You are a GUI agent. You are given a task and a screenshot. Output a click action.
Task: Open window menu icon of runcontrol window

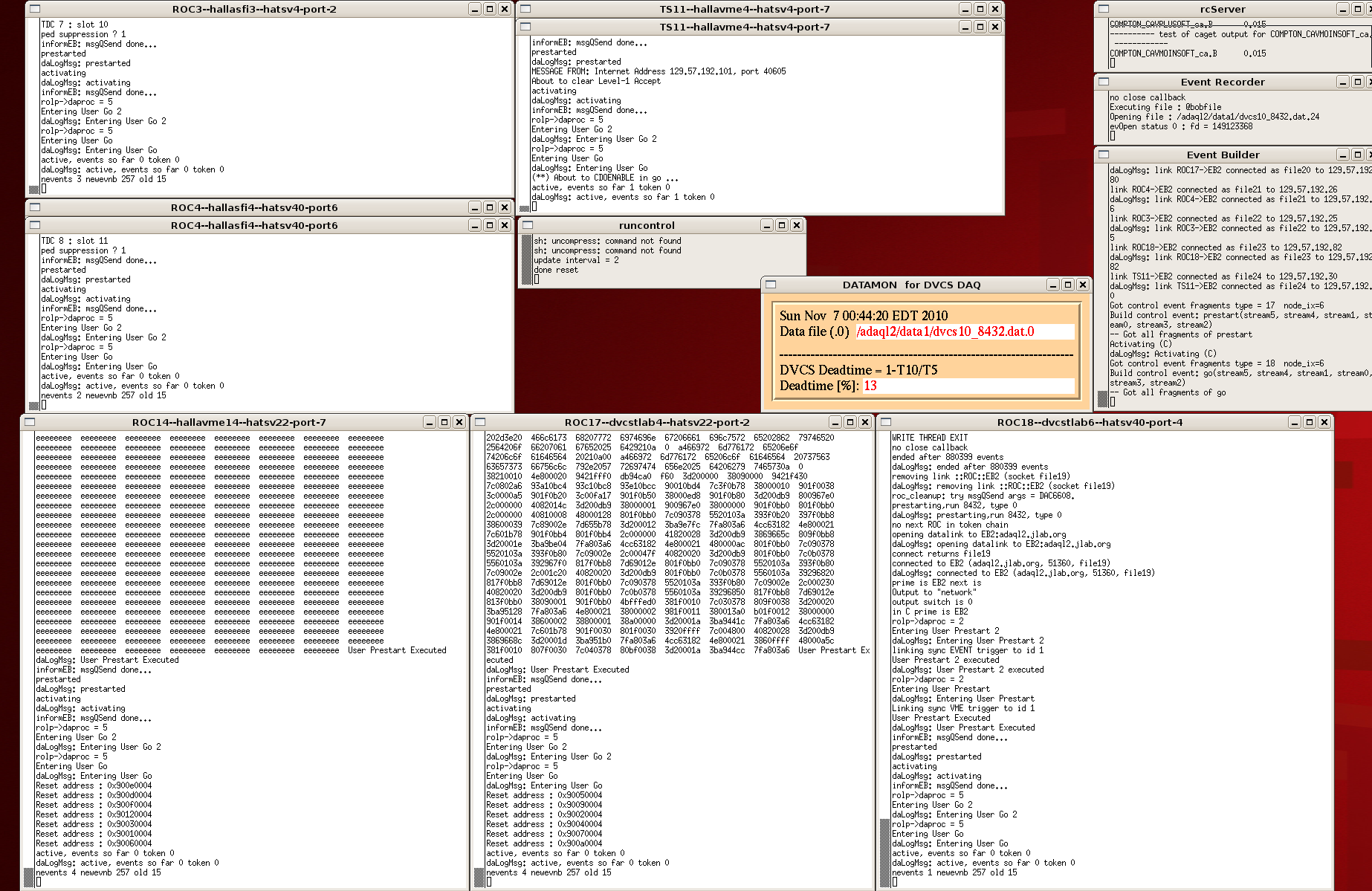pyautogui.click(x=528, y=225)
